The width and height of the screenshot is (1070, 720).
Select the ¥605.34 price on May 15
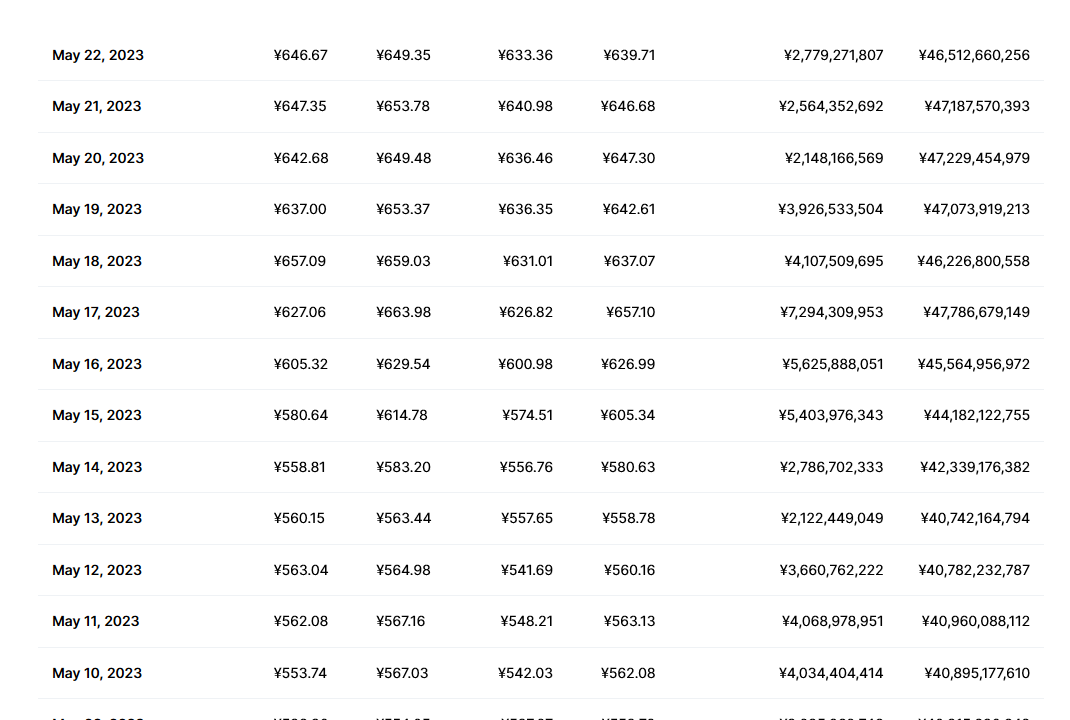click(x=627, y=415)
